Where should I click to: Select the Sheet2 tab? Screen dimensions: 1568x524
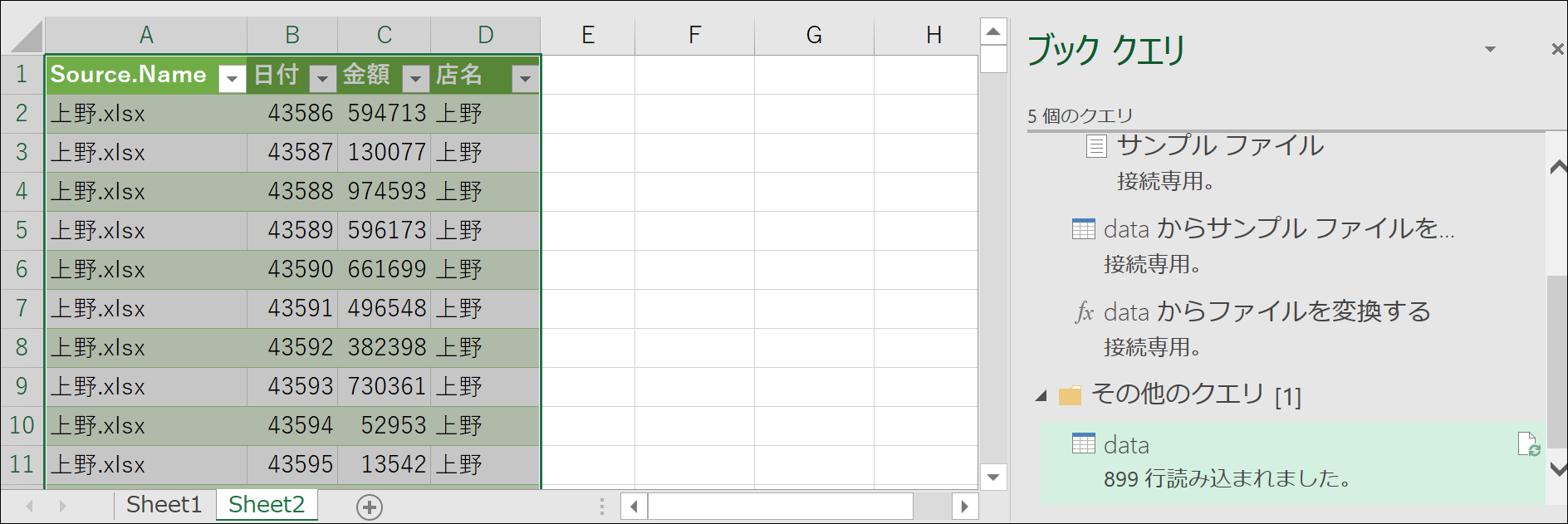(267, 505)
